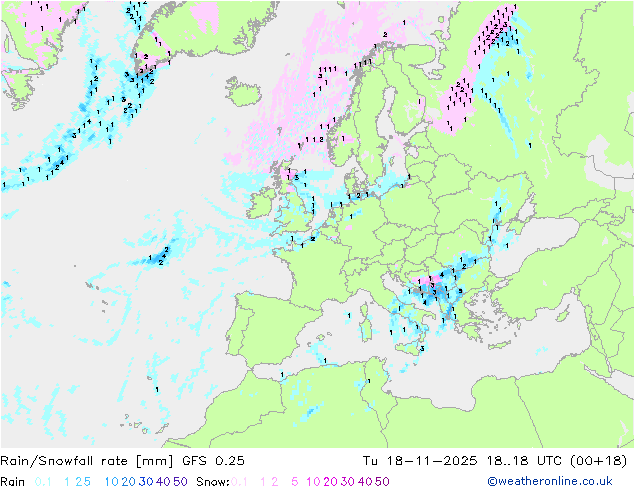634x490 pixels.
Task: Click the rain legend value 10
Action: 111,482
